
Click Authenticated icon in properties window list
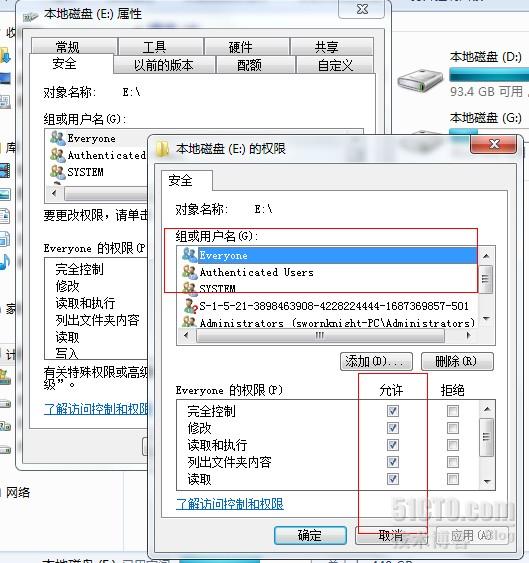tap(58, 155)
